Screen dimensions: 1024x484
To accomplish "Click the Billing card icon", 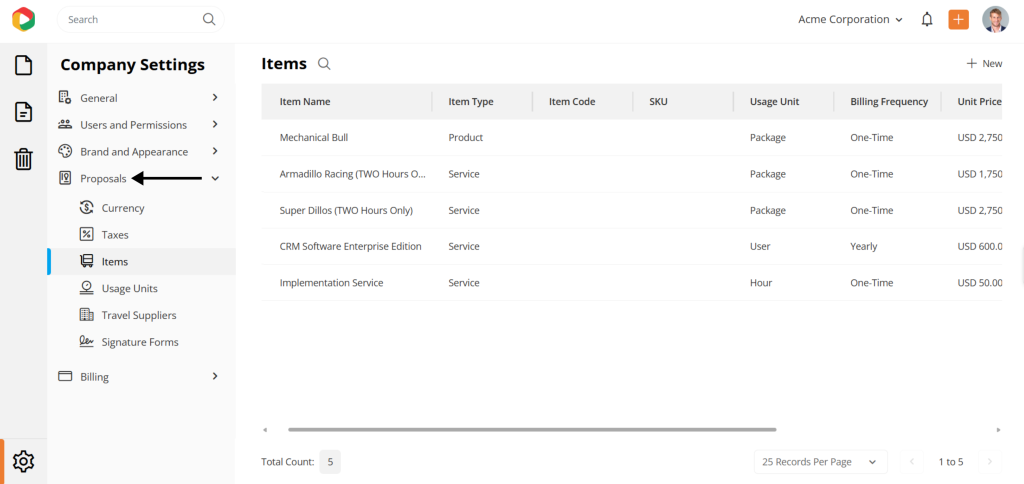I will 65,376.
